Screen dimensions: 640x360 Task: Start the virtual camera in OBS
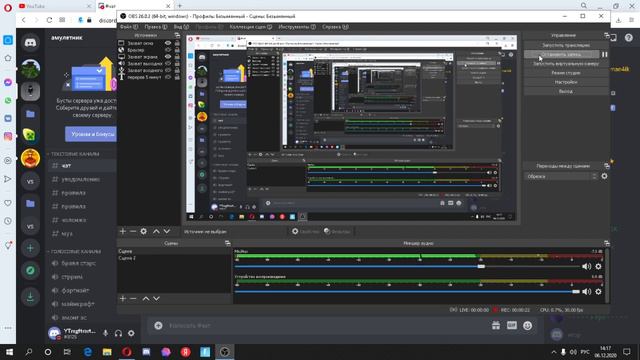tap(566, 64)
